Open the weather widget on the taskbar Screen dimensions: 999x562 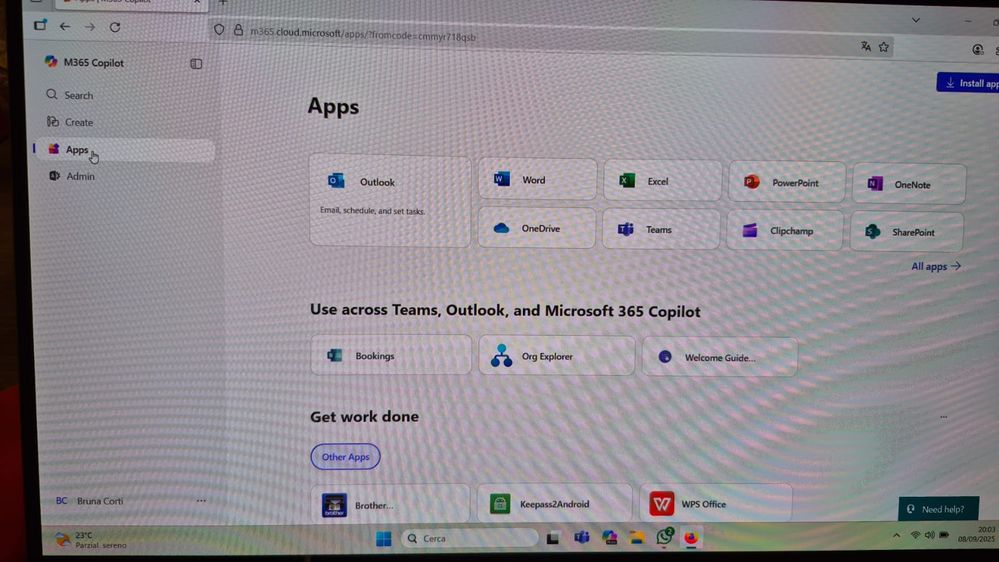(x=90, y=540)
